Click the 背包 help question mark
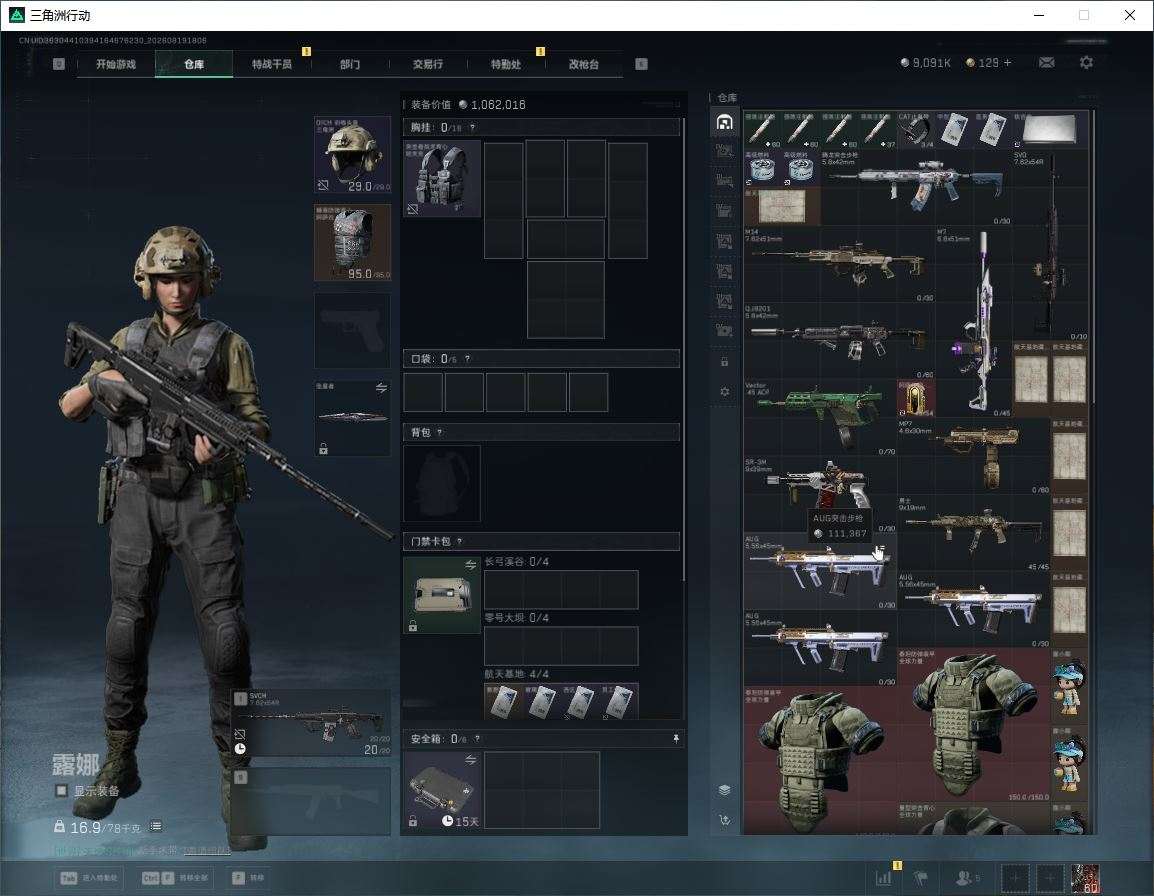 point(439,433)
